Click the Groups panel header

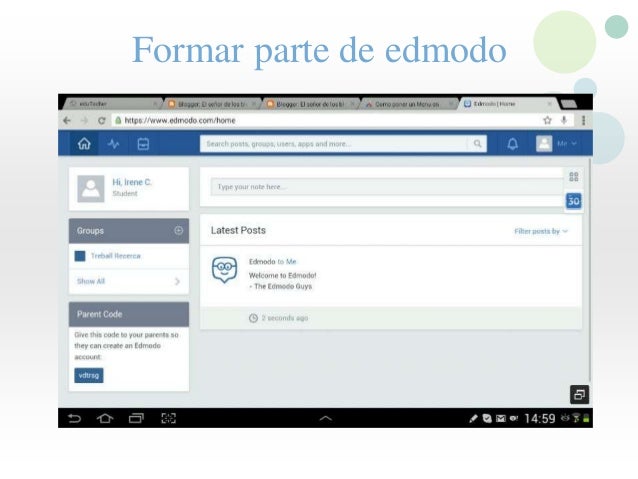click(129, 231)
